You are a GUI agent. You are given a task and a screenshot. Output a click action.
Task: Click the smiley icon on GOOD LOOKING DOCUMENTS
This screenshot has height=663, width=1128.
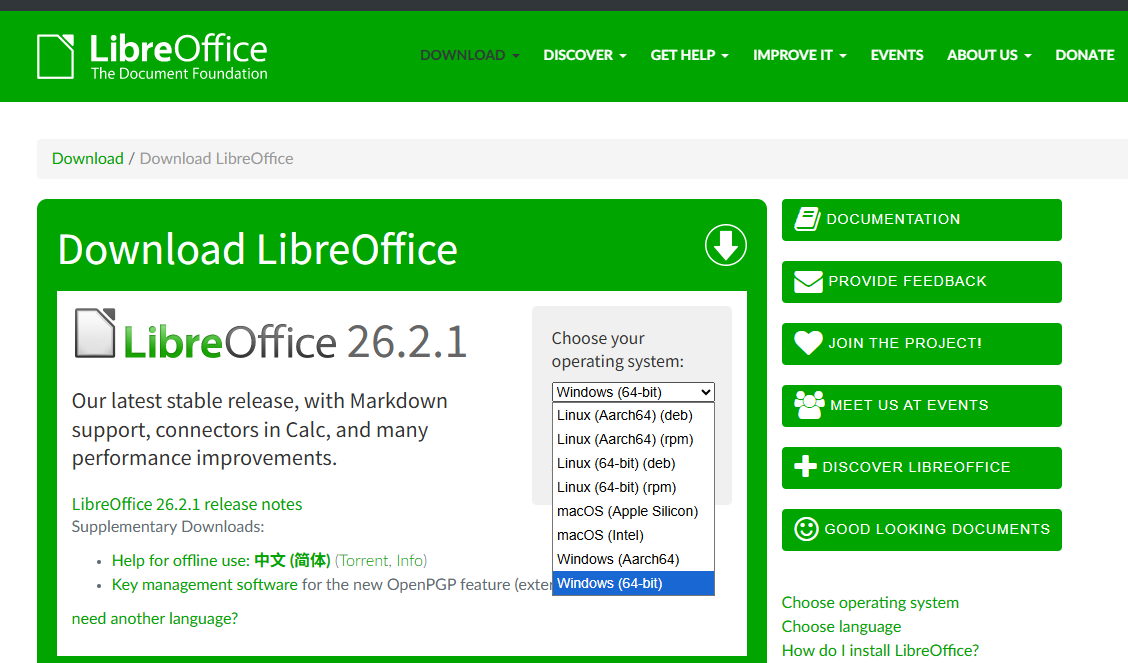[x=807, y=529]
